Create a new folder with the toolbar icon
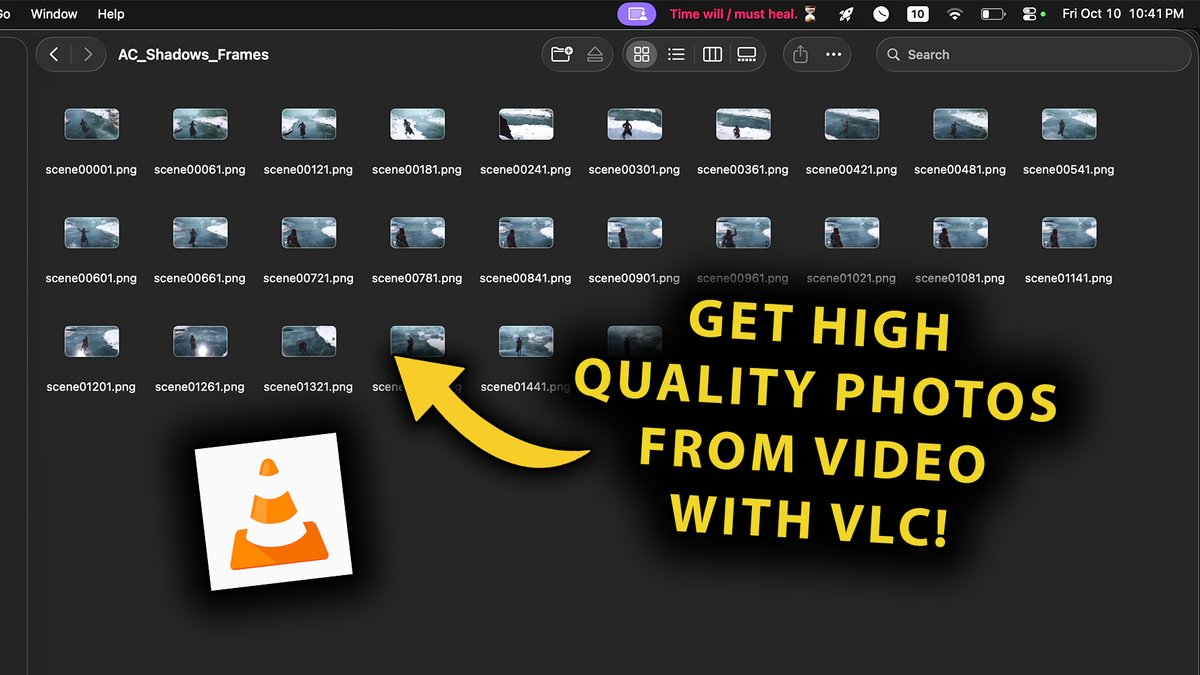Screen dimensions: 1200x675 coord(562,55)
